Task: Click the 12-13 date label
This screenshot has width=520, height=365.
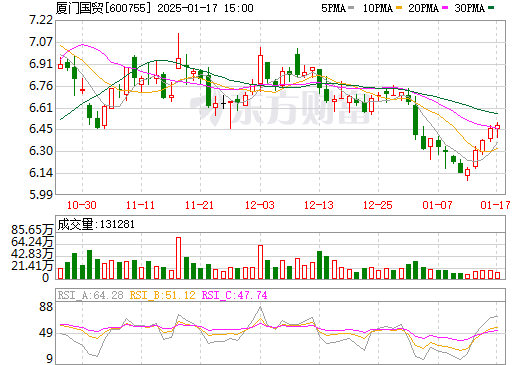Action: (x=319, y=205)
